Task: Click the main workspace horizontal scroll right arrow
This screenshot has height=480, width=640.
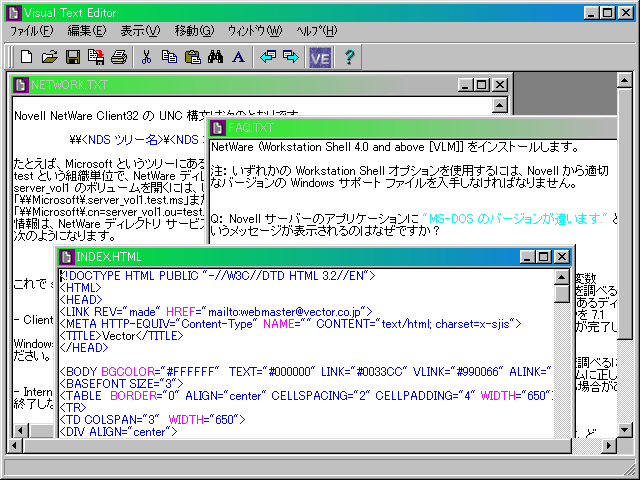Action: pos(609,445)
